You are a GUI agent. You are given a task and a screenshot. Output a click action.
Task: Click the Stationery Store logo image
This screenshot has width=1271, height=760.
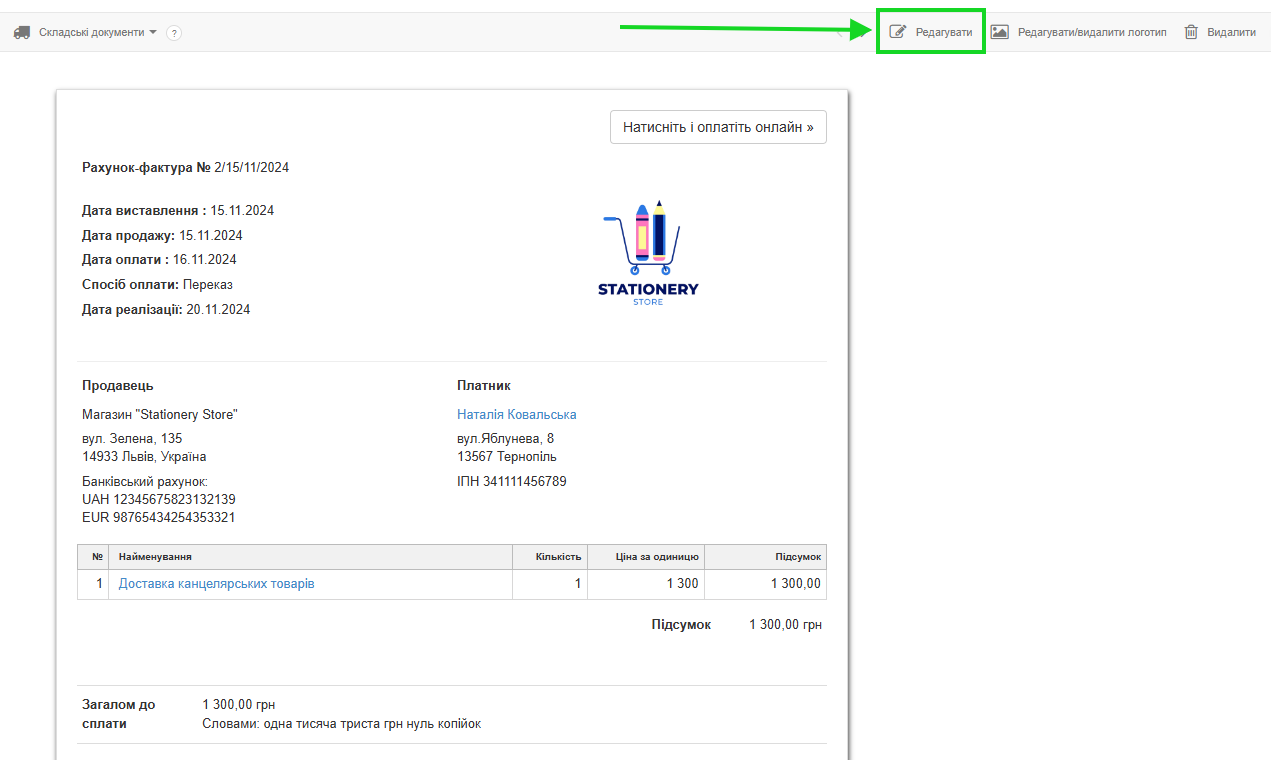click(648, 254)
